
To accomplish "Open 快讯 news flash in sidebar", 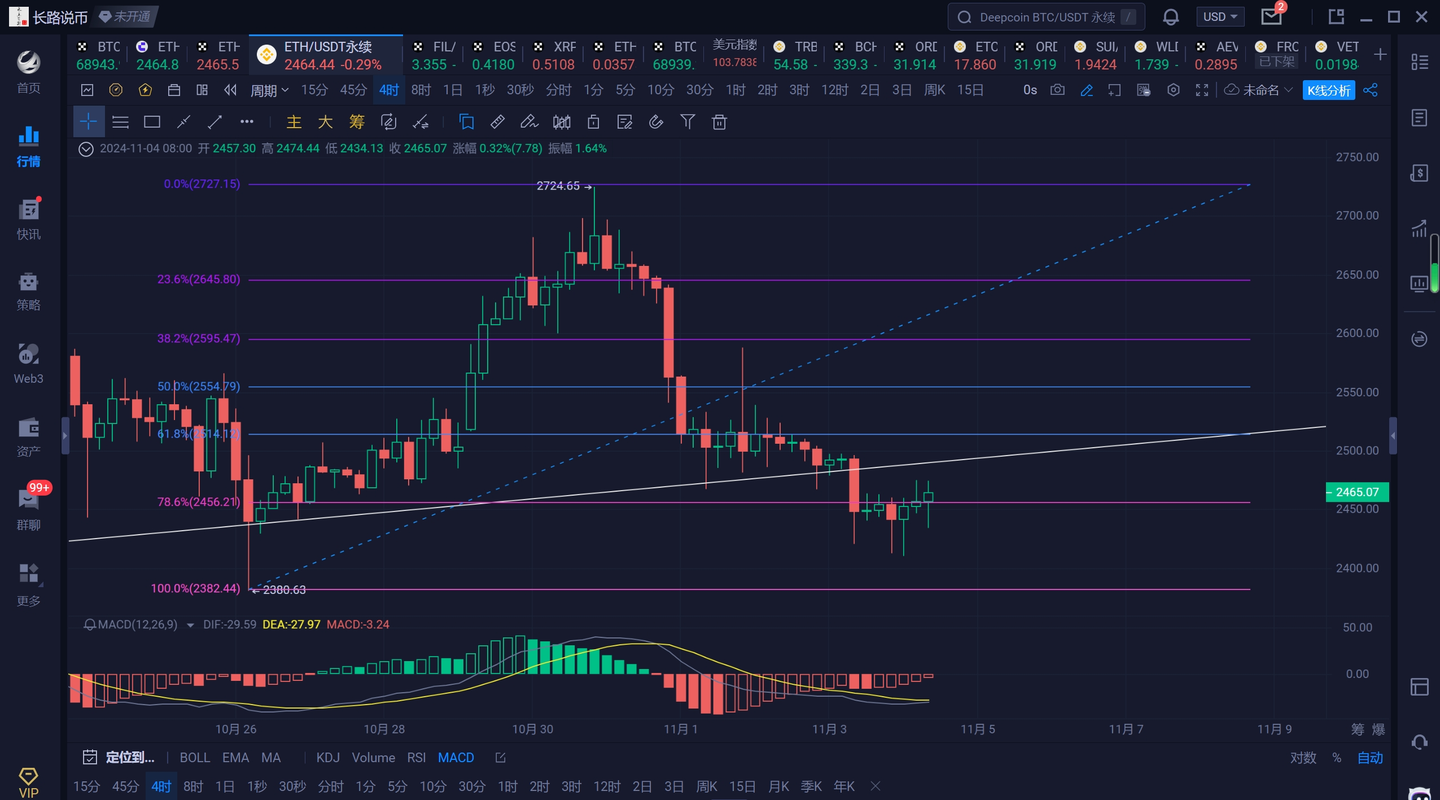I will click(28, 220).
